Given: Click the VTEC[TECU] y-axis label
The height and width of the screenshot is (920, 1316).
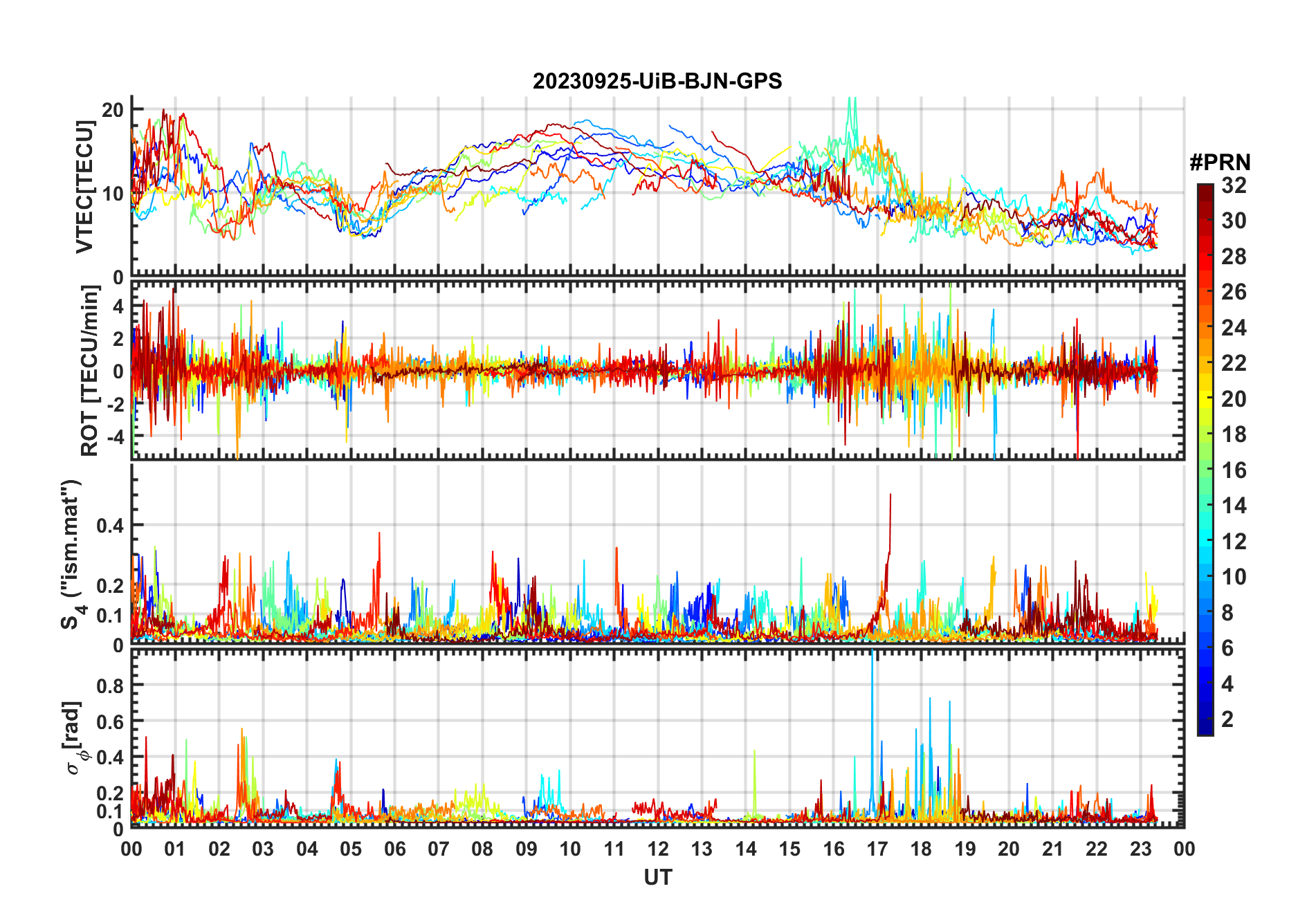Looking at the screenshot, I should coord(84,187).
